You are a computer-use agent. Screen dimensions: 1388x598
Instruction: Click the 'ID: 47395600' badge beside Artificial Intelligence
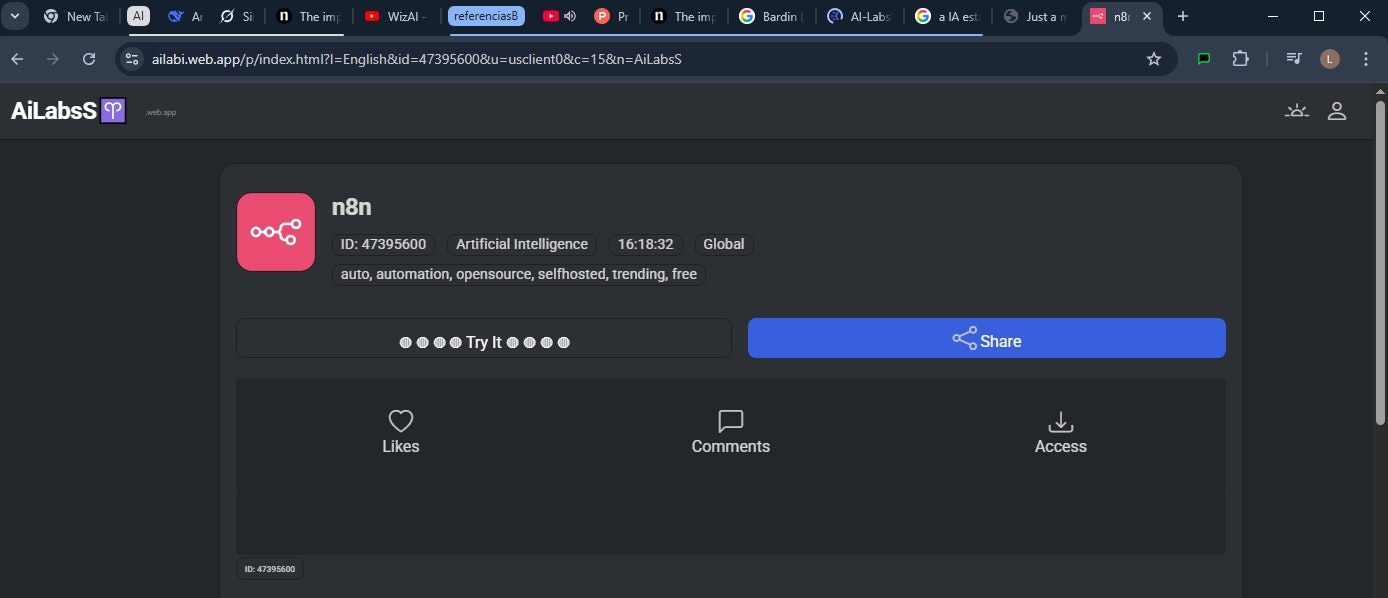pyautogui.click(x=383, y=244)
